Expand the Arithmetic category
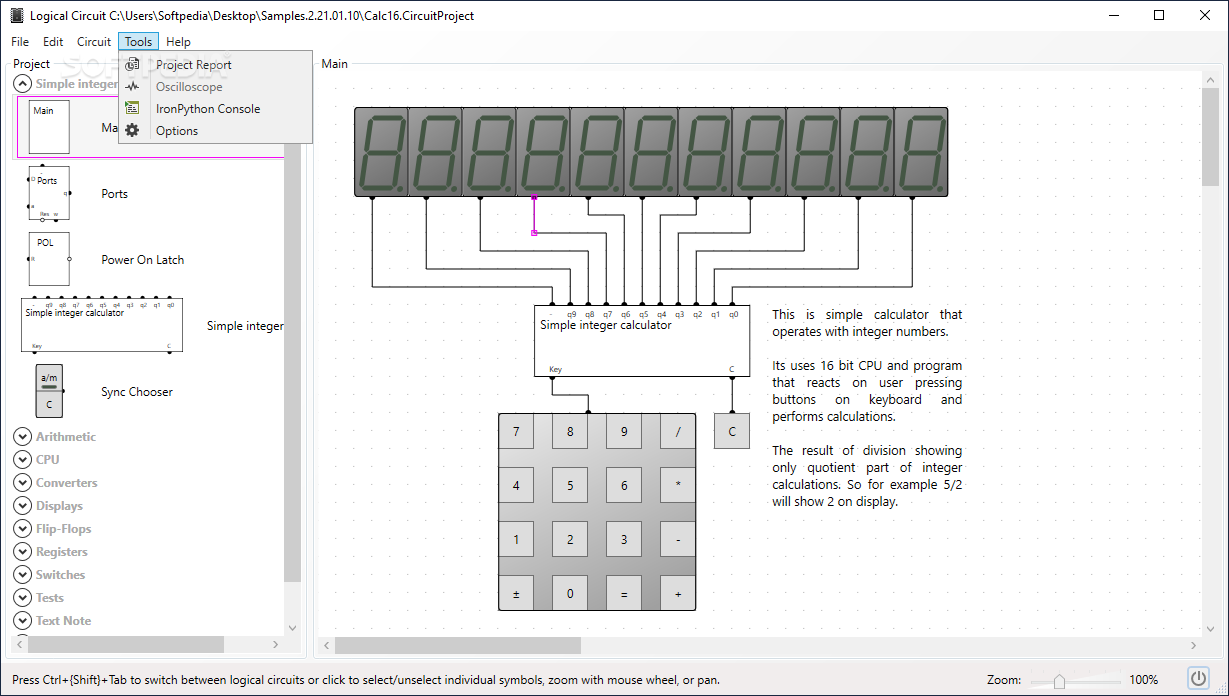This screenshot has width=1229, height=696. click(22, 436)
